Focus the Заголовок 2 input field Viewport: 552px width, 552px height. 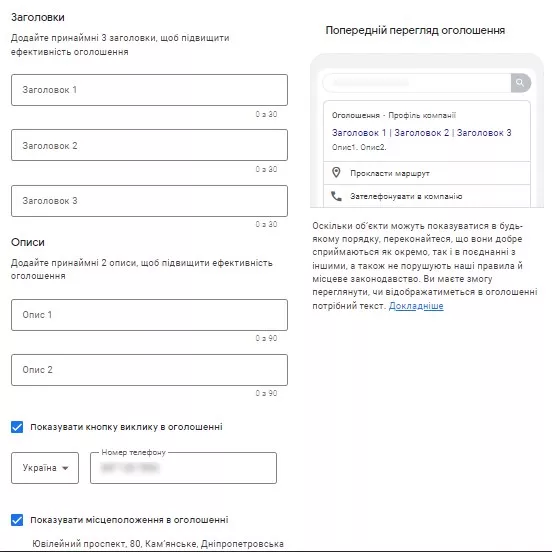[149, 145]
